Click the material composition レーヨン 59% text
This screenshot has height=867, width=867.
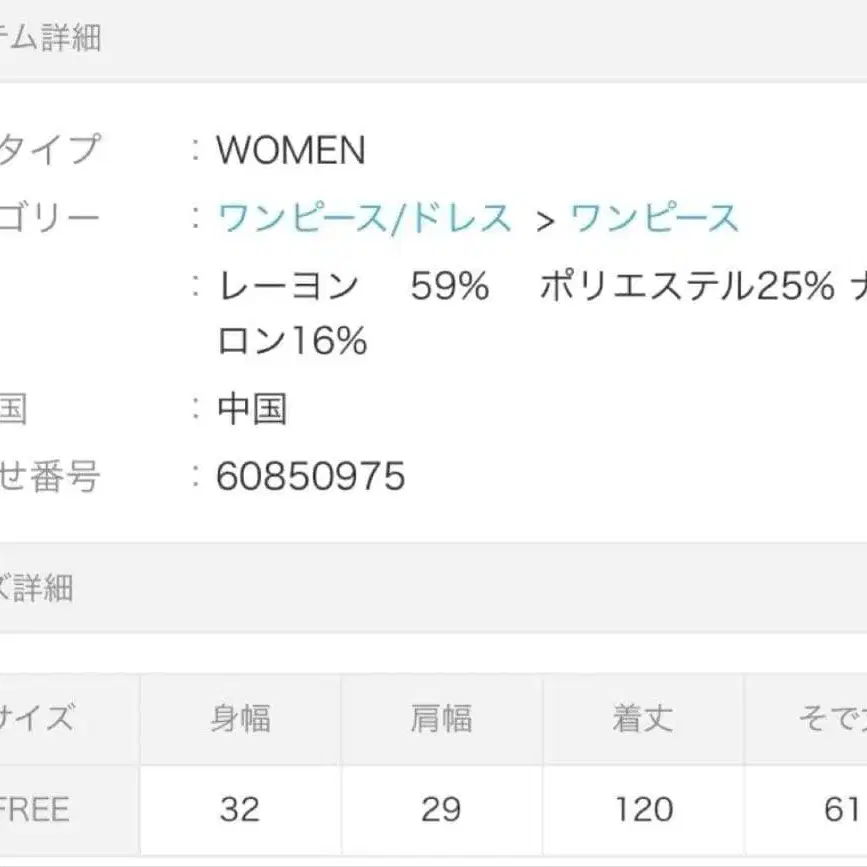pos(350,287)
